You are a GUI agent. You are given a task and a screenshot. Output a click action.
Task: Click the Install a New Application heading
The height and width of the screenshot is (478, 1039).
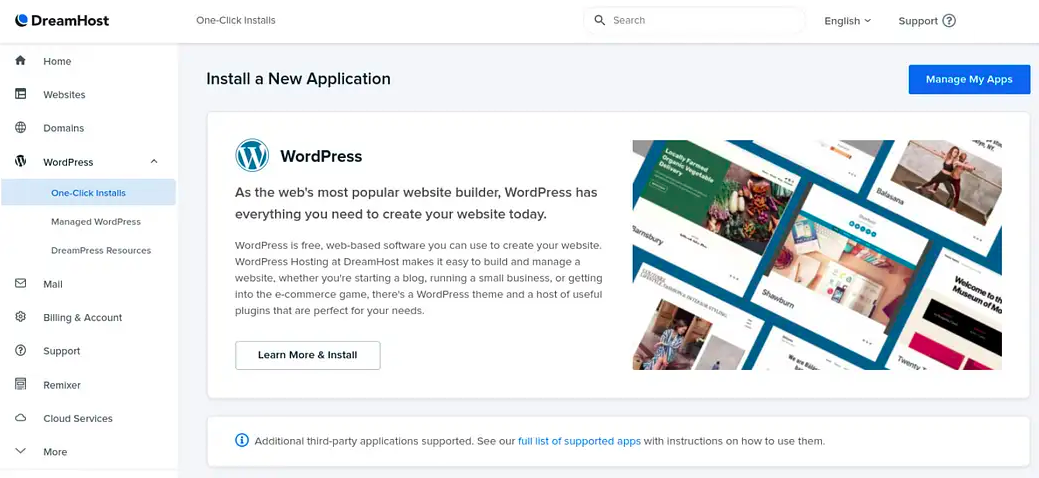point(298,79)
